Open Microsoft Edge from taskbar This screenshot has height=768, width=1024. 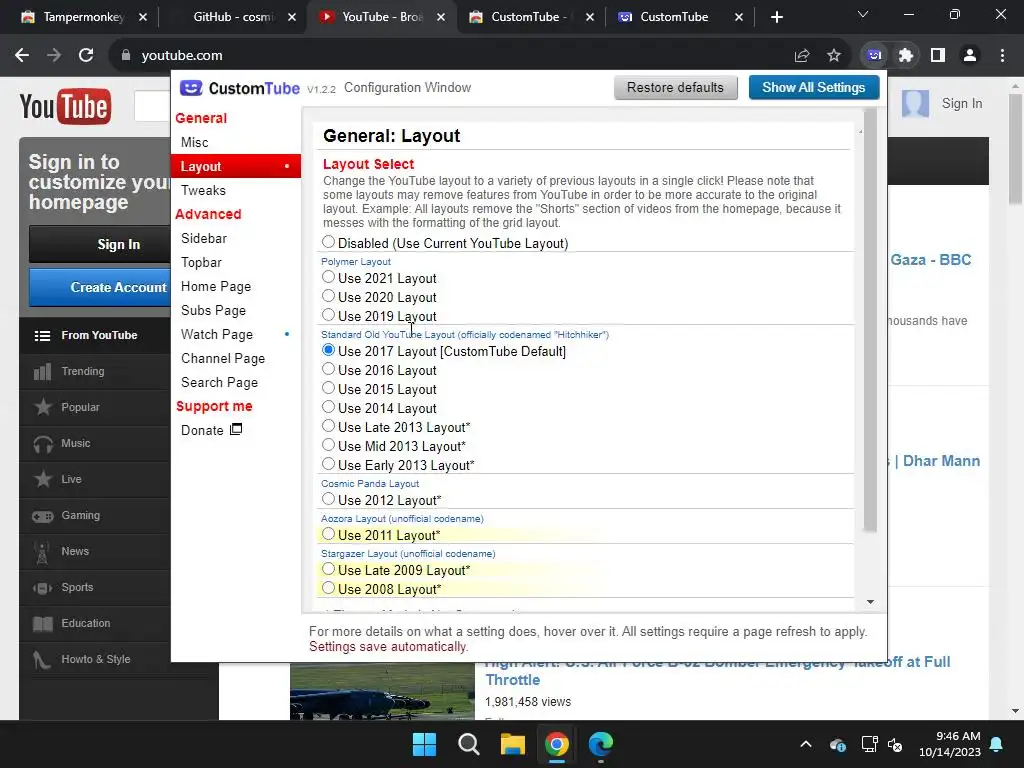pyautogui.click(x=601, y=744)
